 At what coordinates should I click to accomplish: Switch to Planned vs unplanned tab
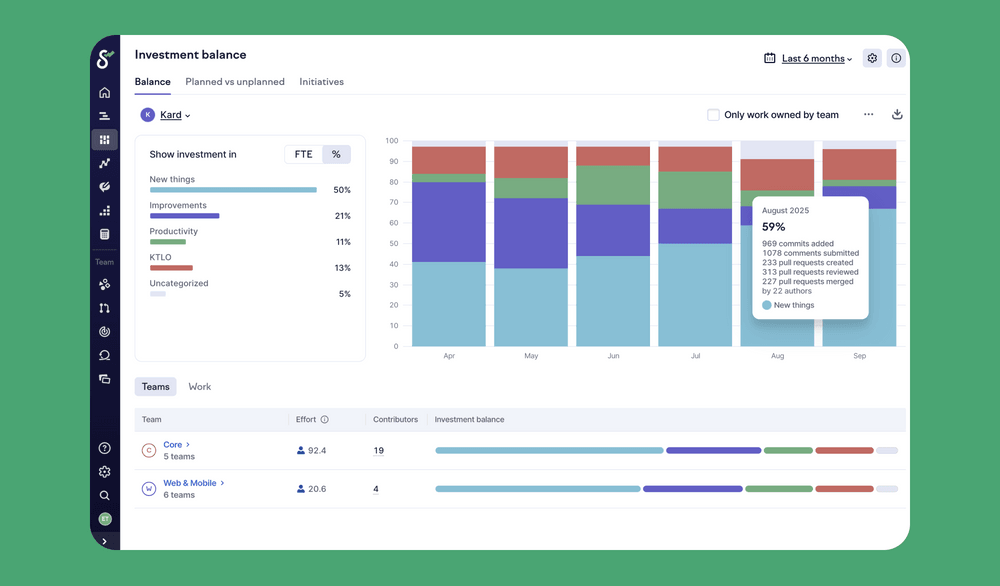pos(235,81)
